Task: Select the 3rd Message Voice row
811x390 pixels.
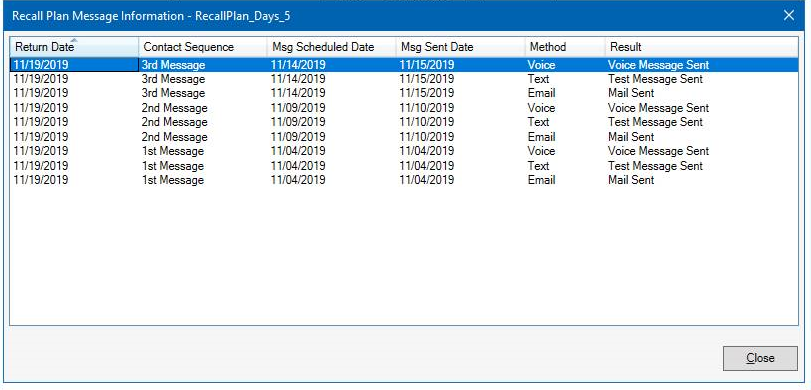Action: click(403, 65)
